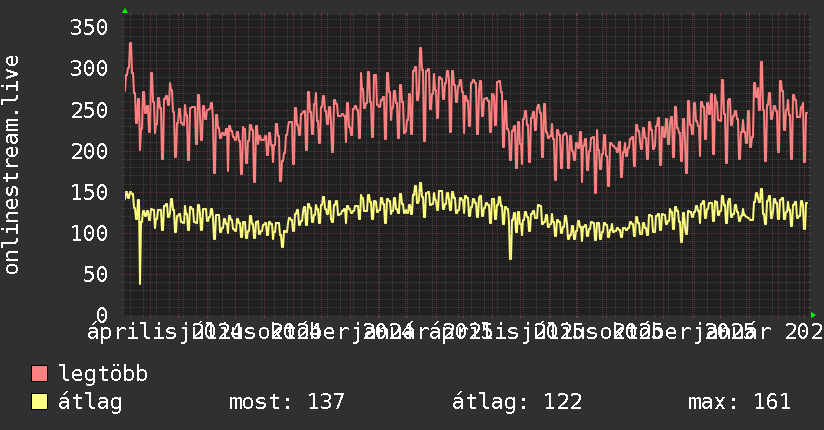Viewport: 824px width, 430px height.
Task: Click the 200 y-axis label
Action: (89, 151)
